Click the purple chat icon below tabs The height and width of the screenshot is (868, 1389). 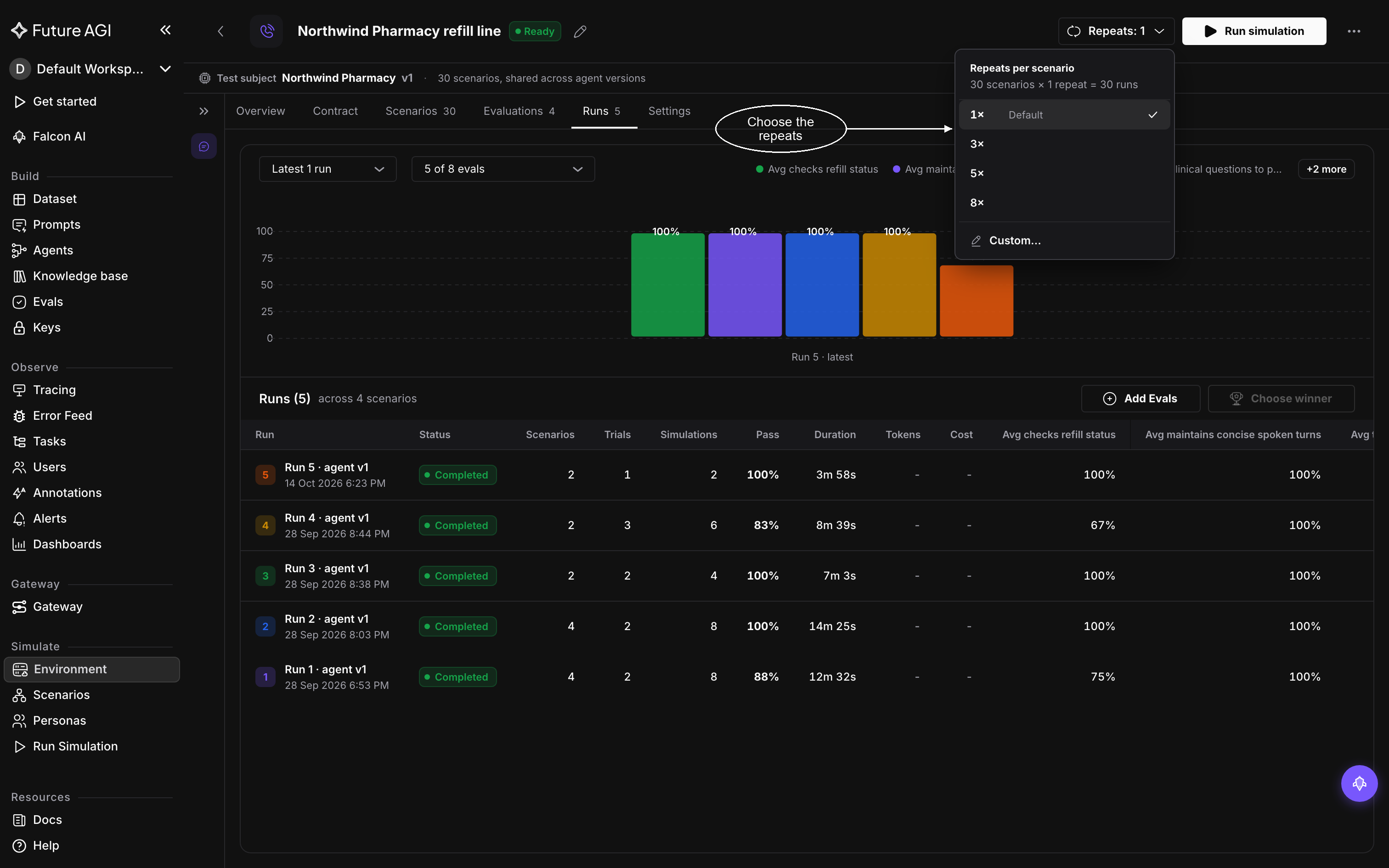point(204,147)
